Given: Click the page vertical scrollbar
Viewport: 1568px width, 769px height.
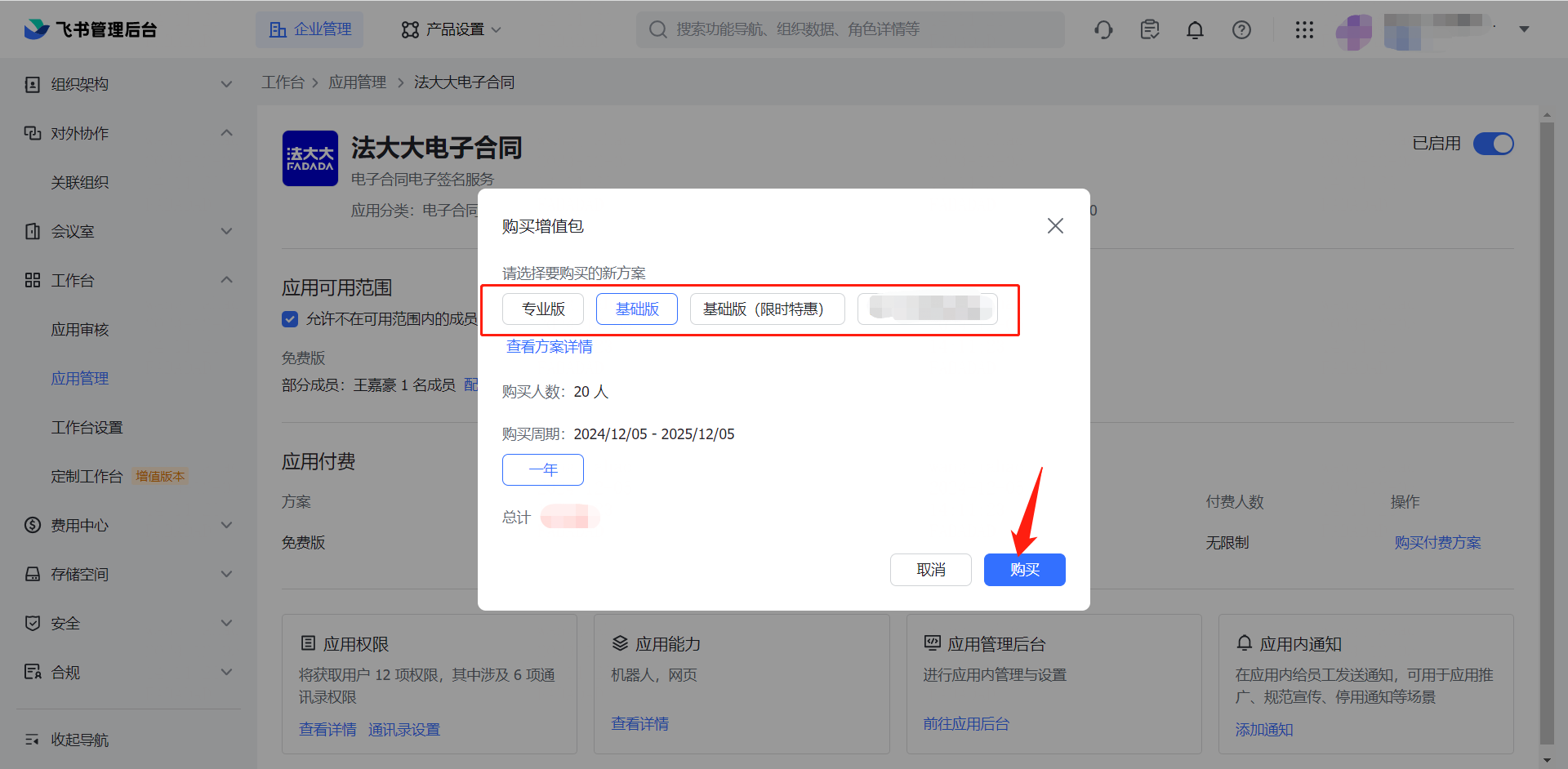Looking at the screenshot, I should coord(1547,433).
